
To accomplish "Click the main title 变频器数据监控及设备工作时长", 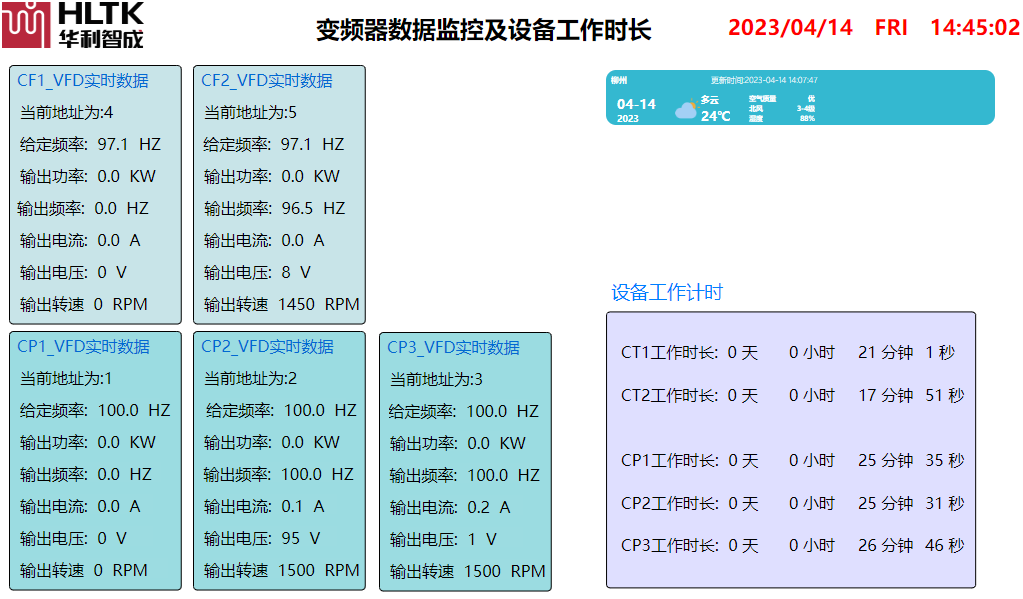I will tap(483, 30).
